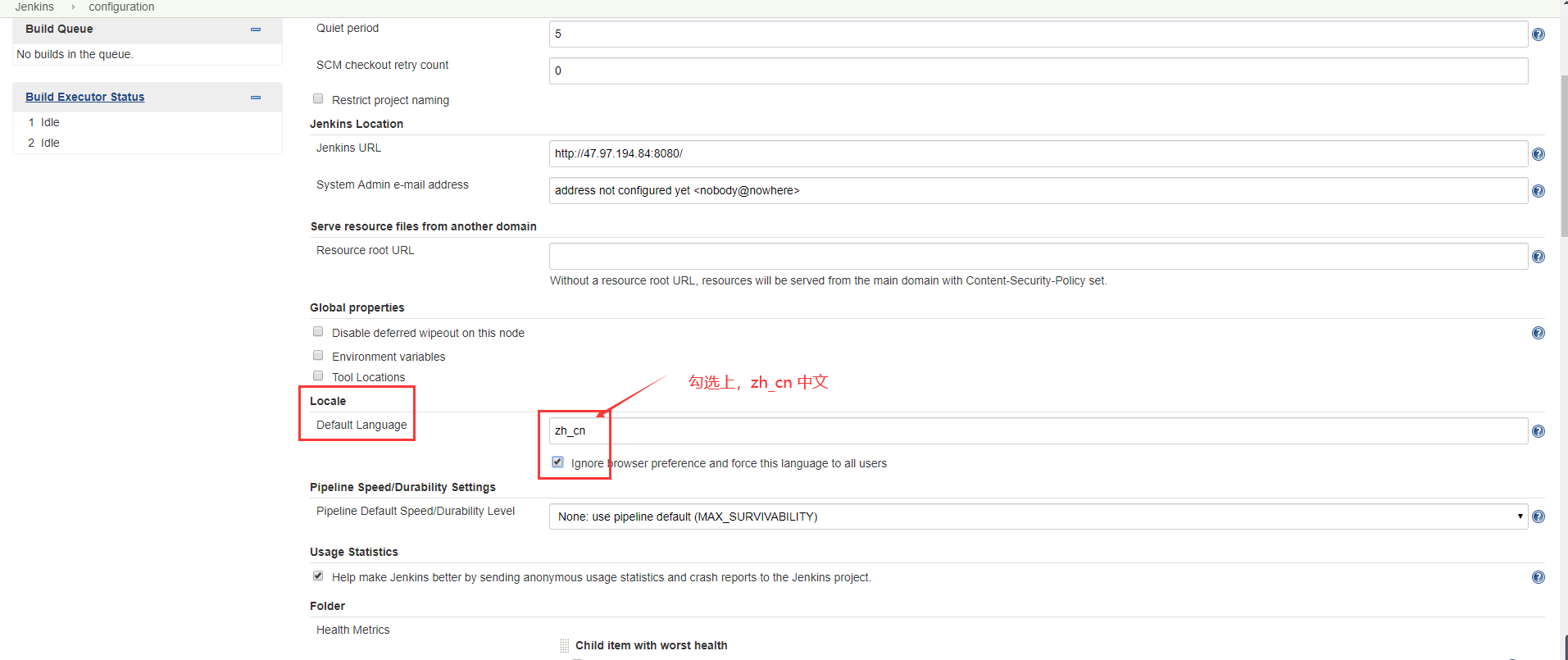Check Disable deferred wipeout on this node
This screenshot has width=1568, height=660.
pos(318,331)
